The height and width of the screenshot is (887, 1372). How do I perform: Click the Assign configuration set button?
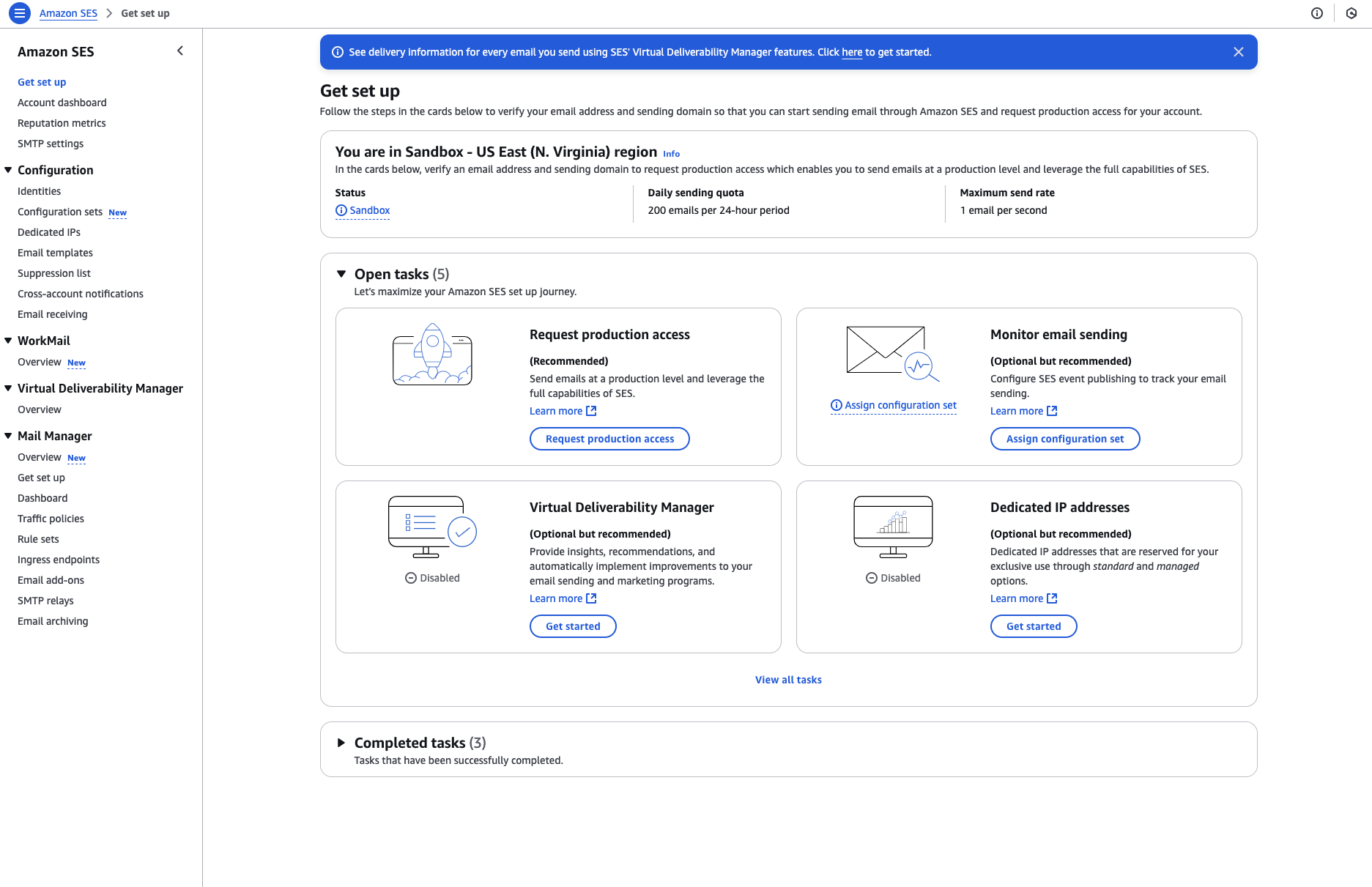pyautogui.click(x=1065, y=439)
